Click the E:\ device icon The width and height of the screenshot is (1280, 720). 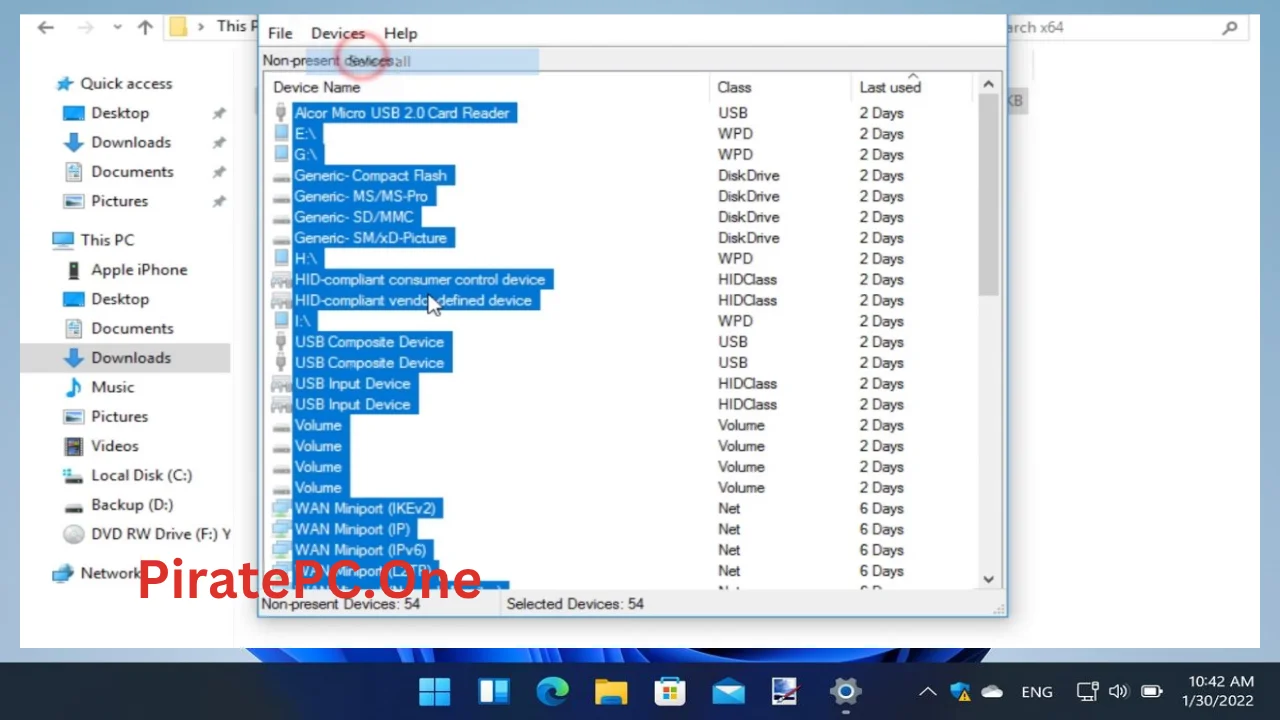point(281,133)
